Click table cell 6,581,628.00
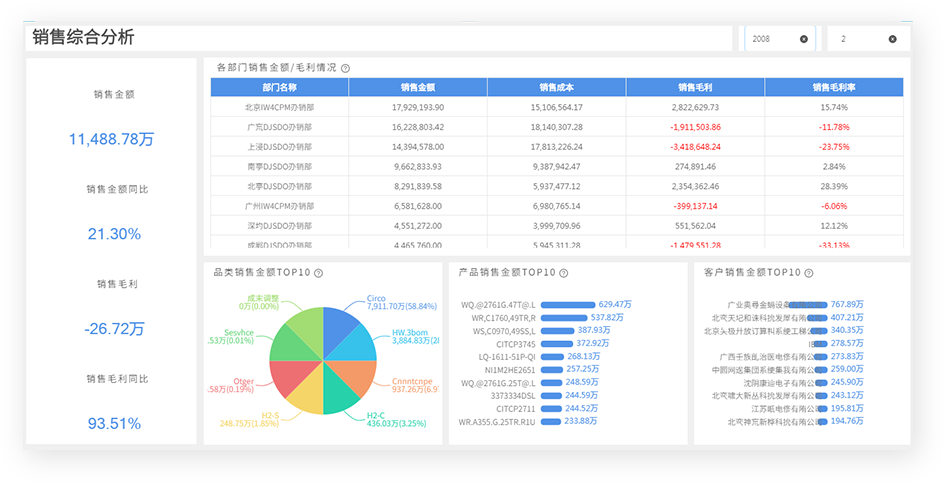Screen dimensions: 944x483 (418, 206)
